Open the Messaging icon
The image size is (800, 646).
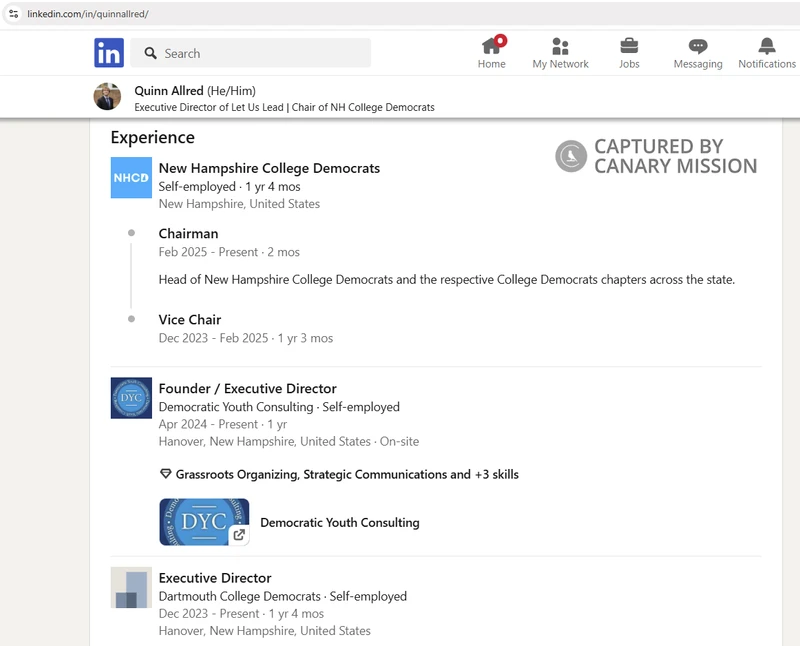[x=697, y=48]
